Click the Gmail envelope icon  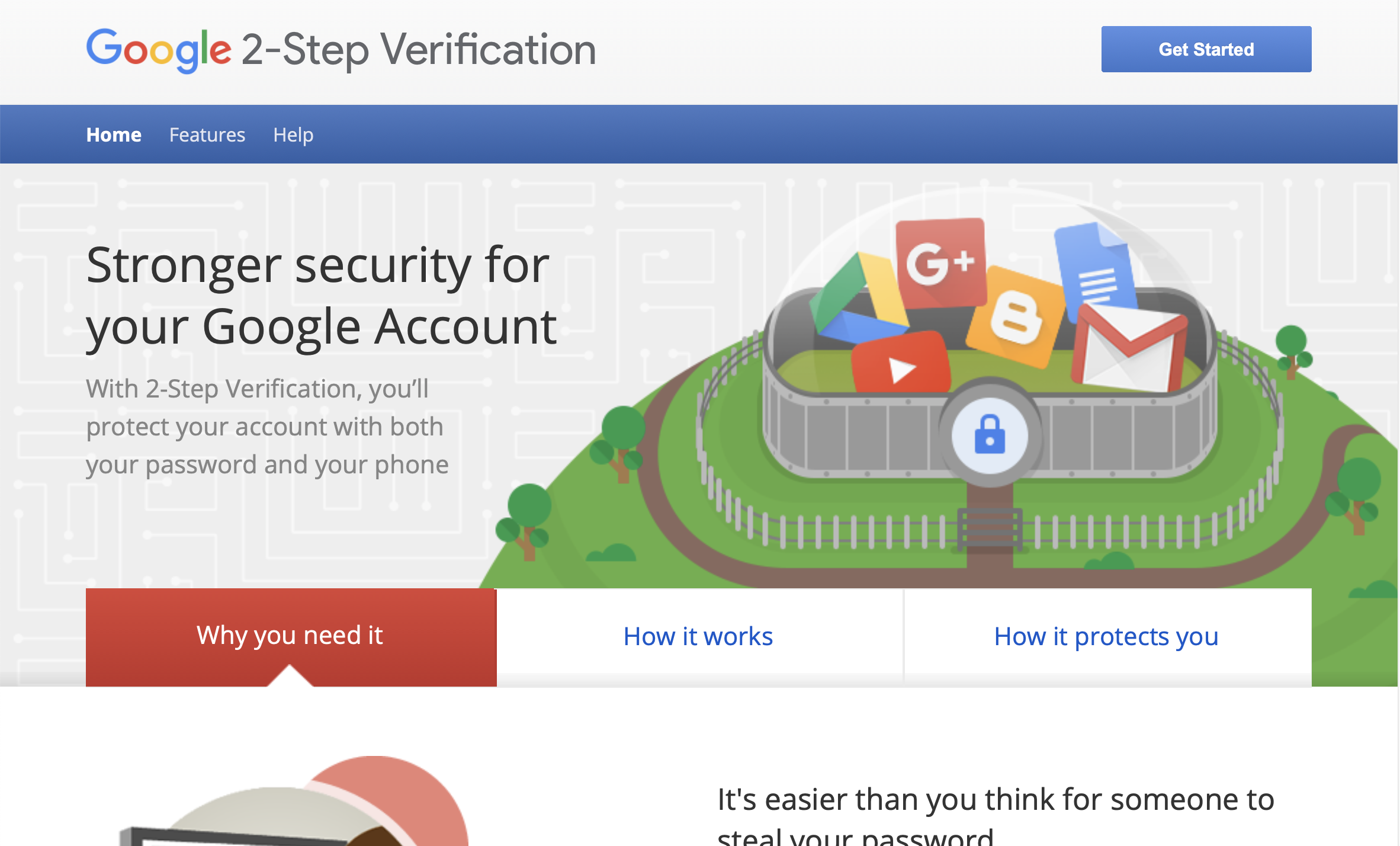[1128, 349]
